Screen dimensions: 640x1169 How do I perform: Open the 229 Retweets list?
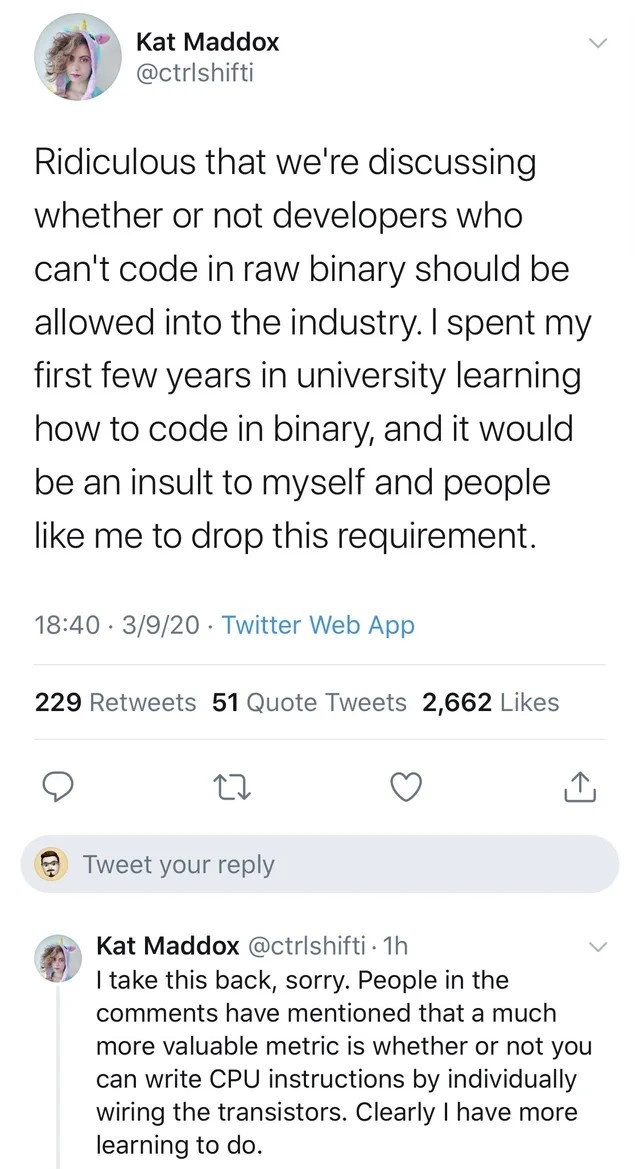click(x=116, y=702)
